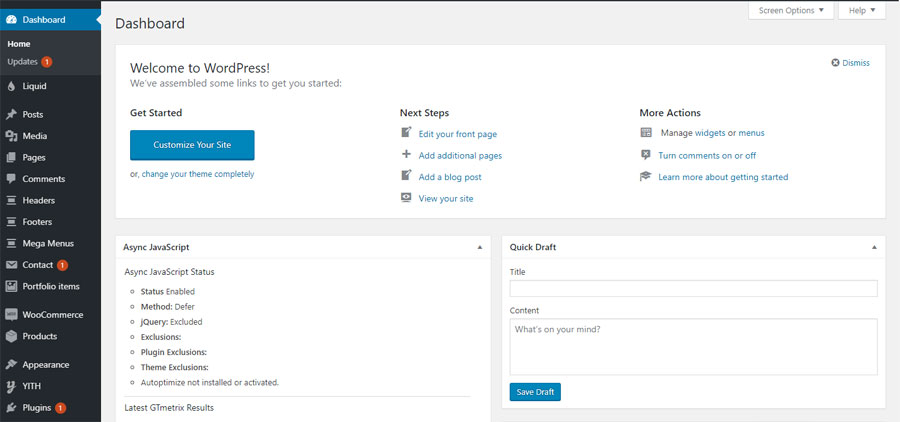The width and height of the screenshot is (900, 422).
Task: Click the Headers menu icon
Action: click(x=11, y=200)
